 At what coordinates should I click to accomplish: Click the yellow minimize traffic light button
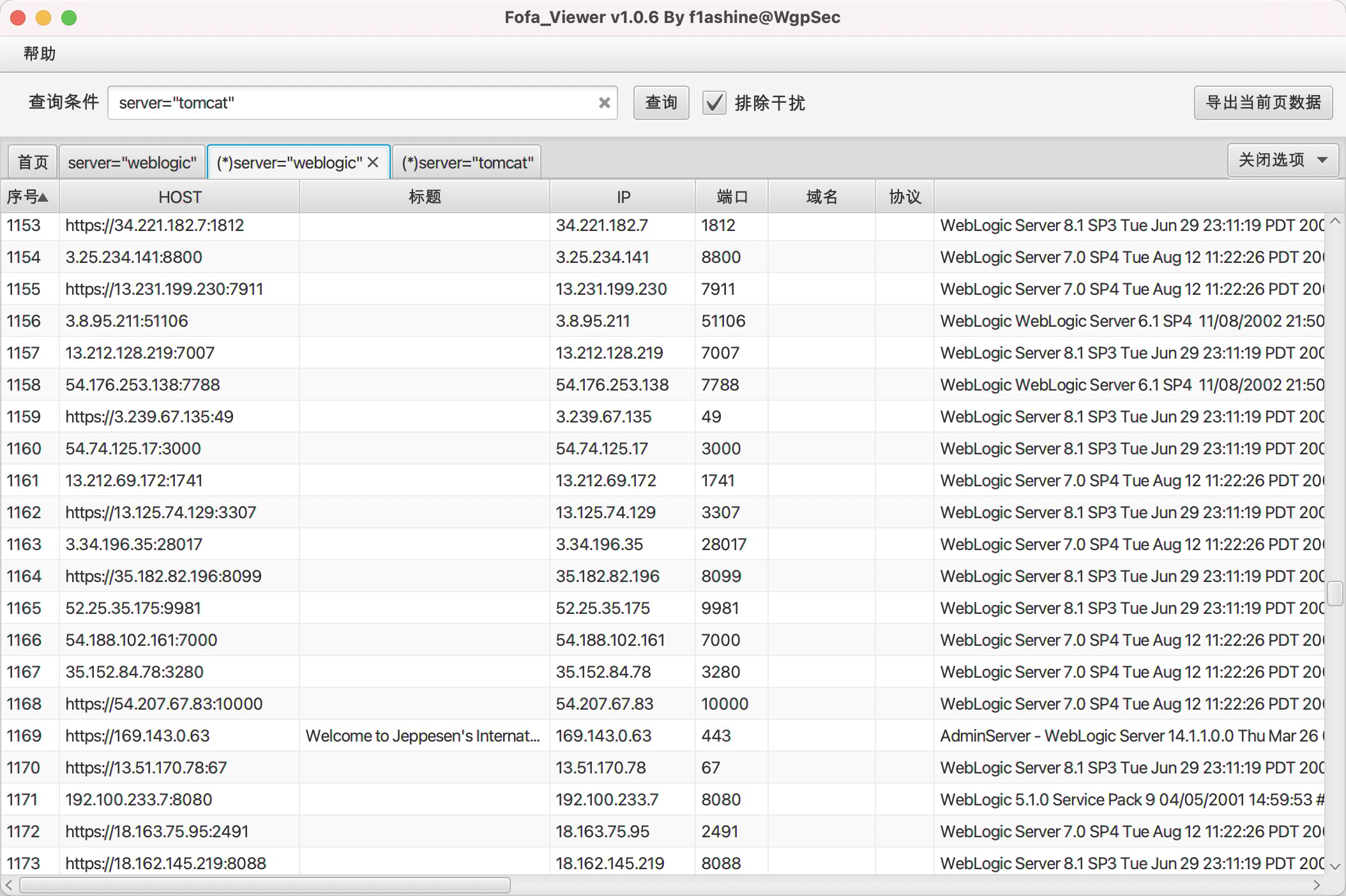(43, 18)
